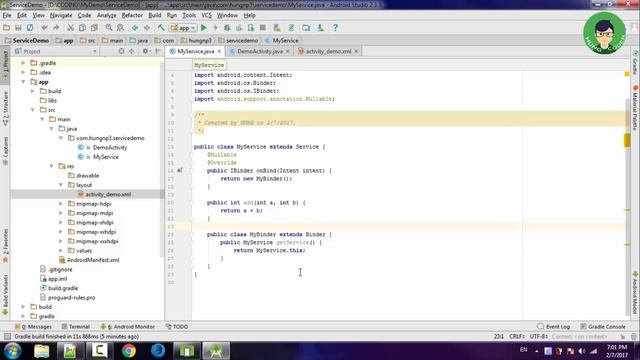Open the File menu
The height and width of the screenshot is (360, 640).
[7, 15]
